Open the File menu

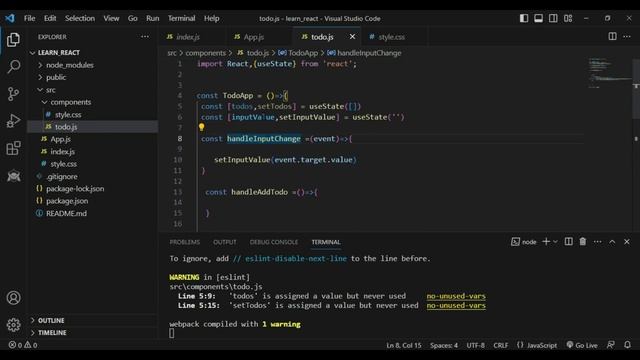[29, 18]
